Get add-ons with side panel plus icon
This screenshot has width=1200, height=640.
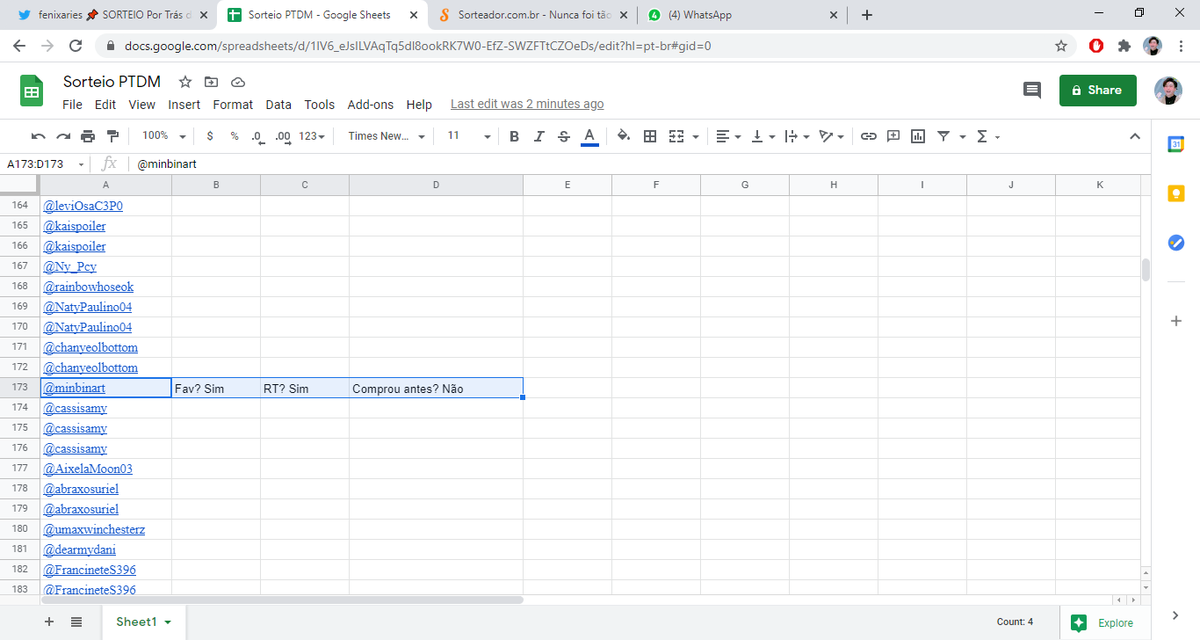(x=1176, y=321)
